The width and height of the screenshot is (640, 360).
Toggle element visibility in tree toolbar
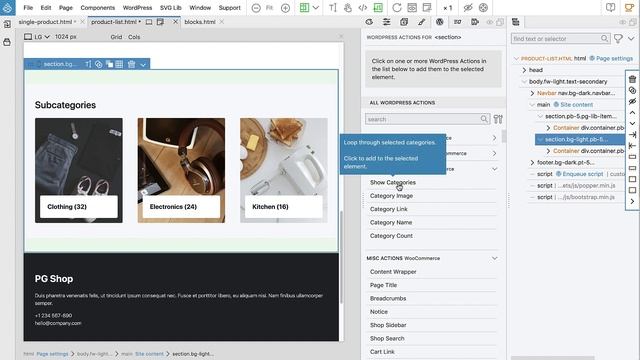(x=632, y=101)
